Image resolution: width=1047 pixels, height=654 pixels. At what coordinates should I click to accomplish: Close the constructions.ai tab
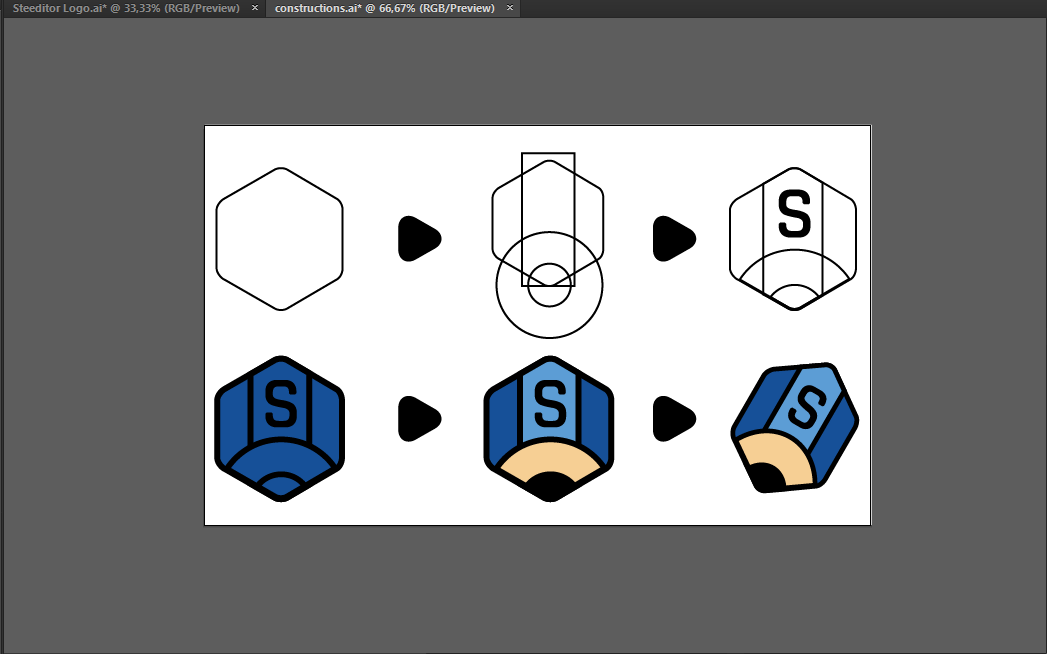point(509,8)
